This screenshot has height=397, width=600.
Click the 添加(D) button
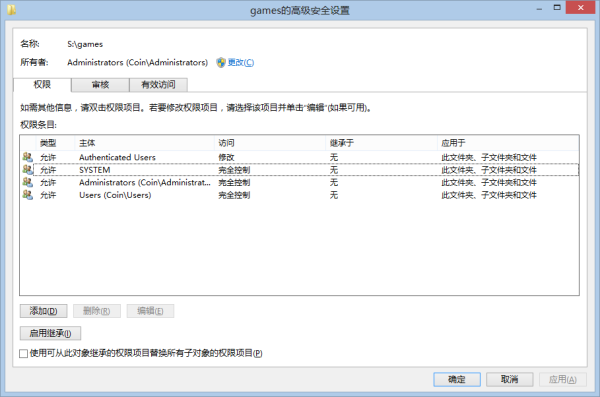pyautogui.click(x=44, y=311)
